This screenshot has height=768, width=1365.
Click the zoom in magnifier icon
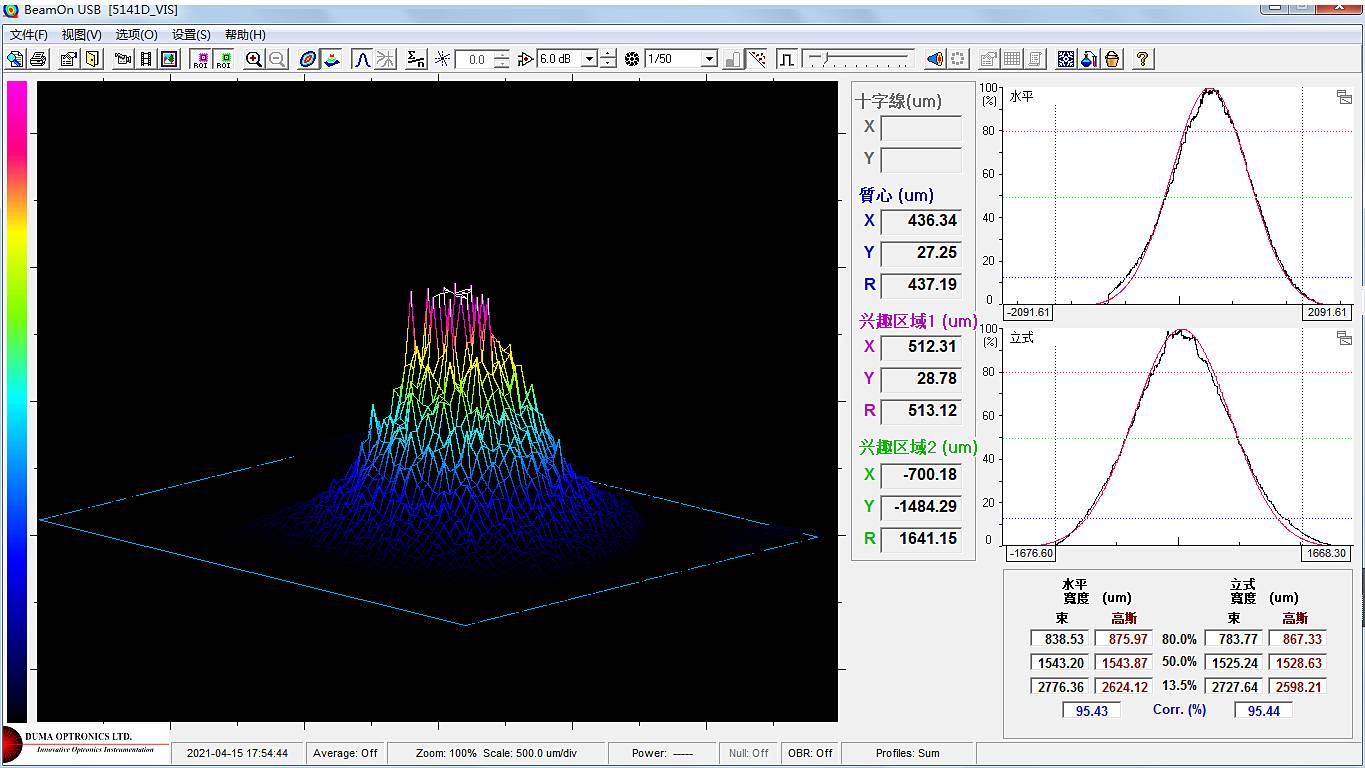click(x=254, y=59)
